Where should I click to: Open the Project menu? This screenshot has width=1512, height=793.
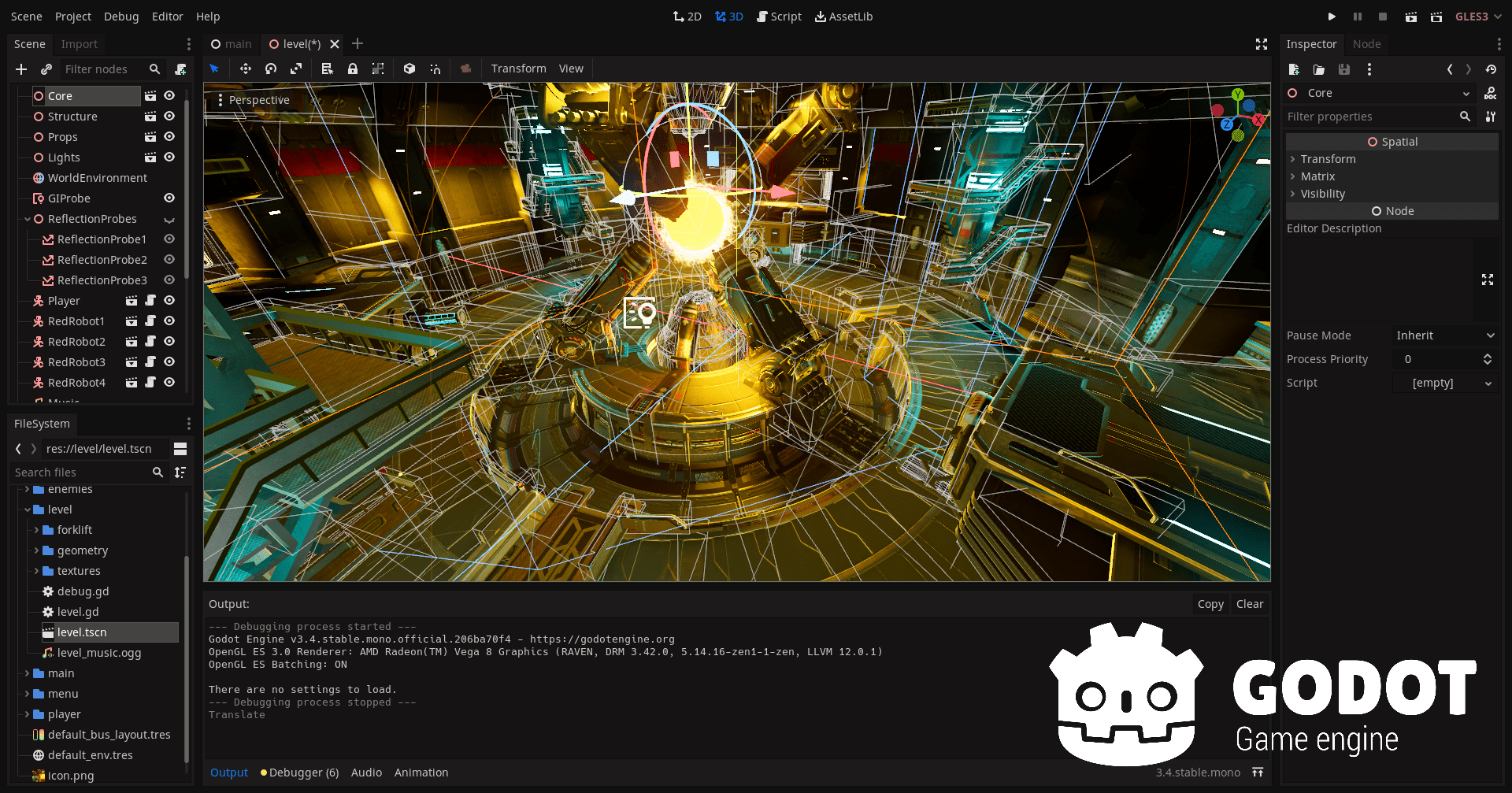72,16
